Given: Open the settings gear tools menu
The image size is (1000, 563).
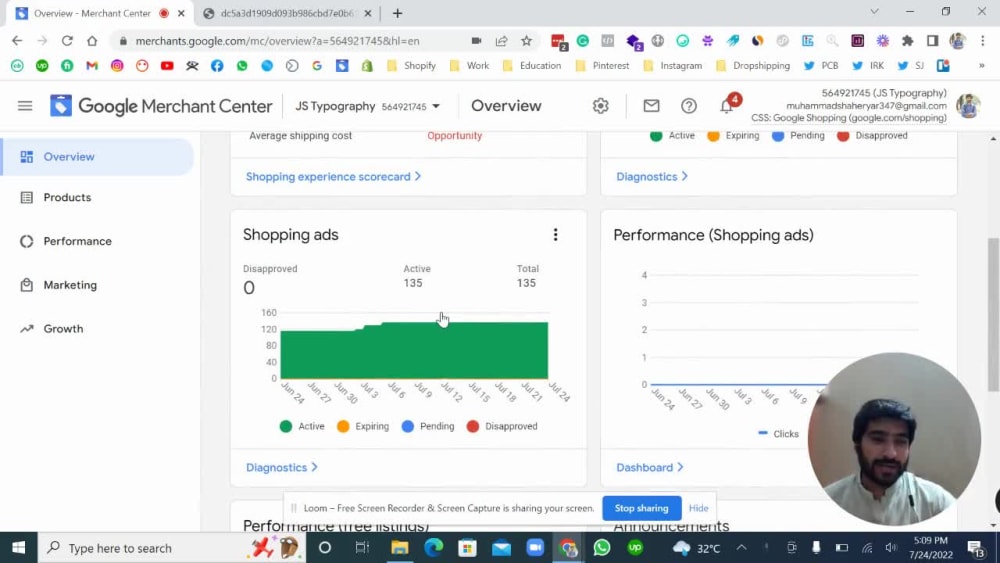Looking at the screenshot, I should (x=600, y=106).
